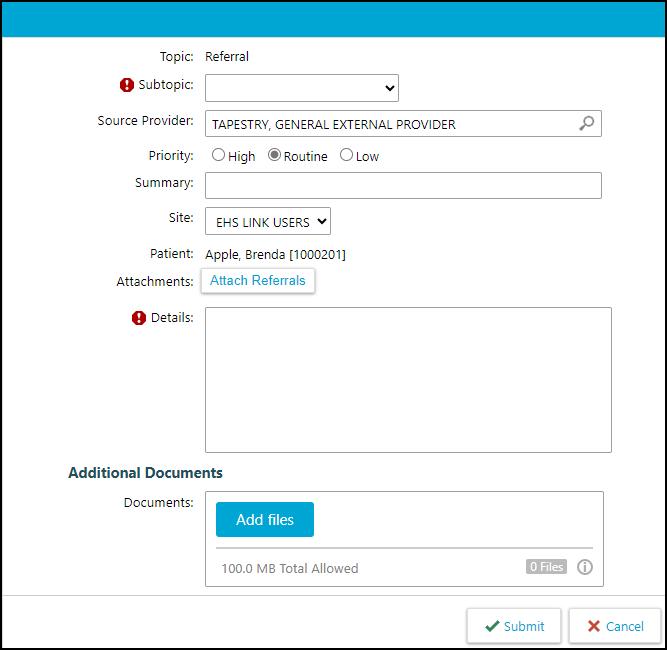Screen dimensions: 667x650
Task: Click the Cancel button label
Action: (x=624, y=626)
